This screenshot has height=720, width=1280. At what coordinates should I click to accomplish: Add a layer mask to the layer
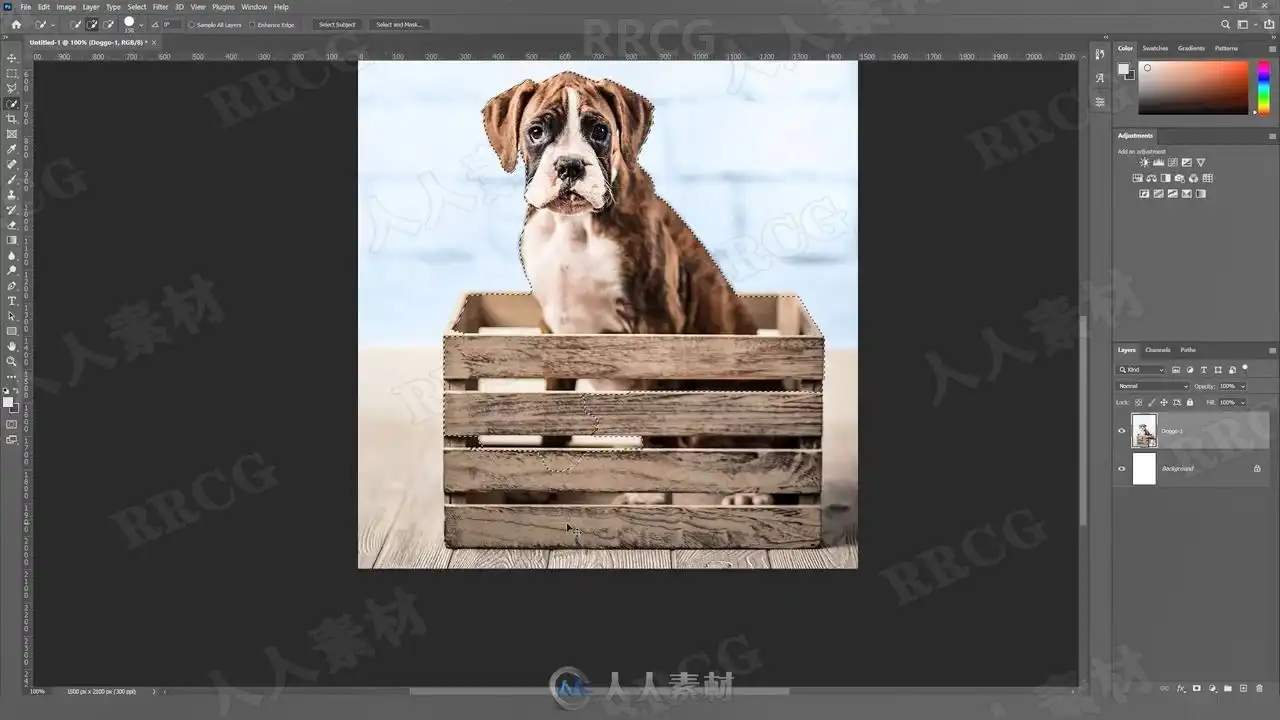[x=1197, y=688]
